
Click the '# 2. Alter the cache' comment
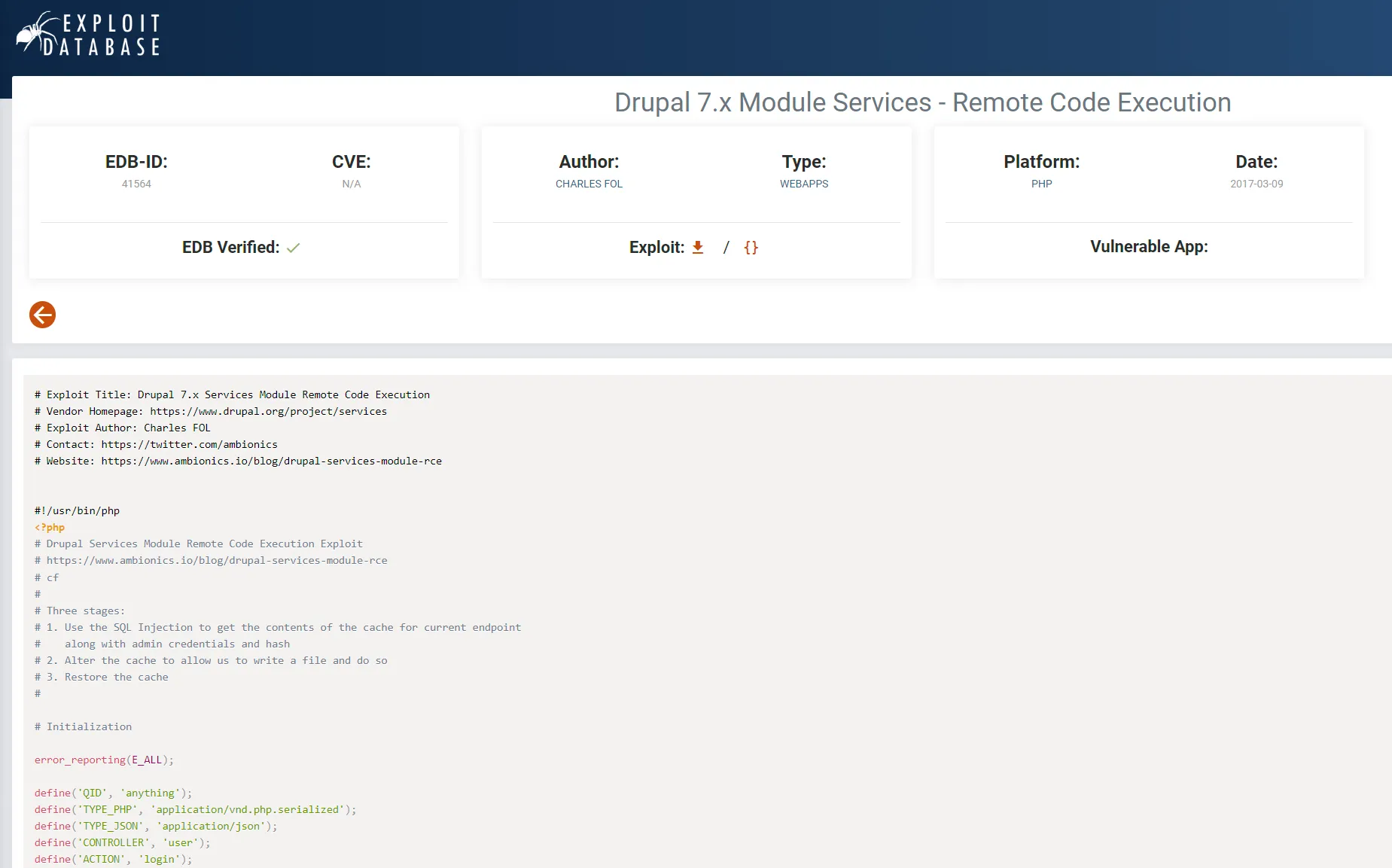[x=211, y=660]
